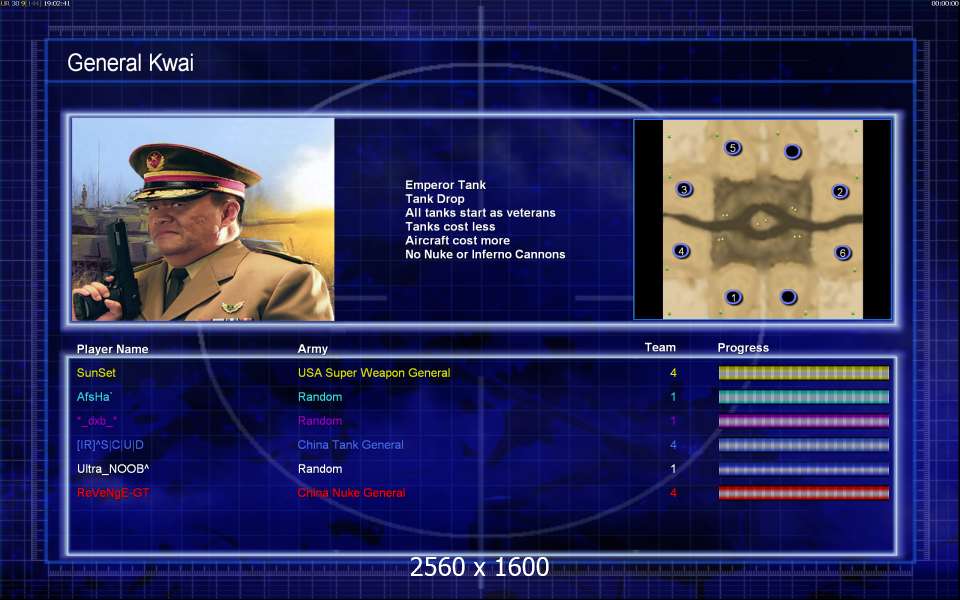Click the empty start slot beside position 1

coord(789,298)
